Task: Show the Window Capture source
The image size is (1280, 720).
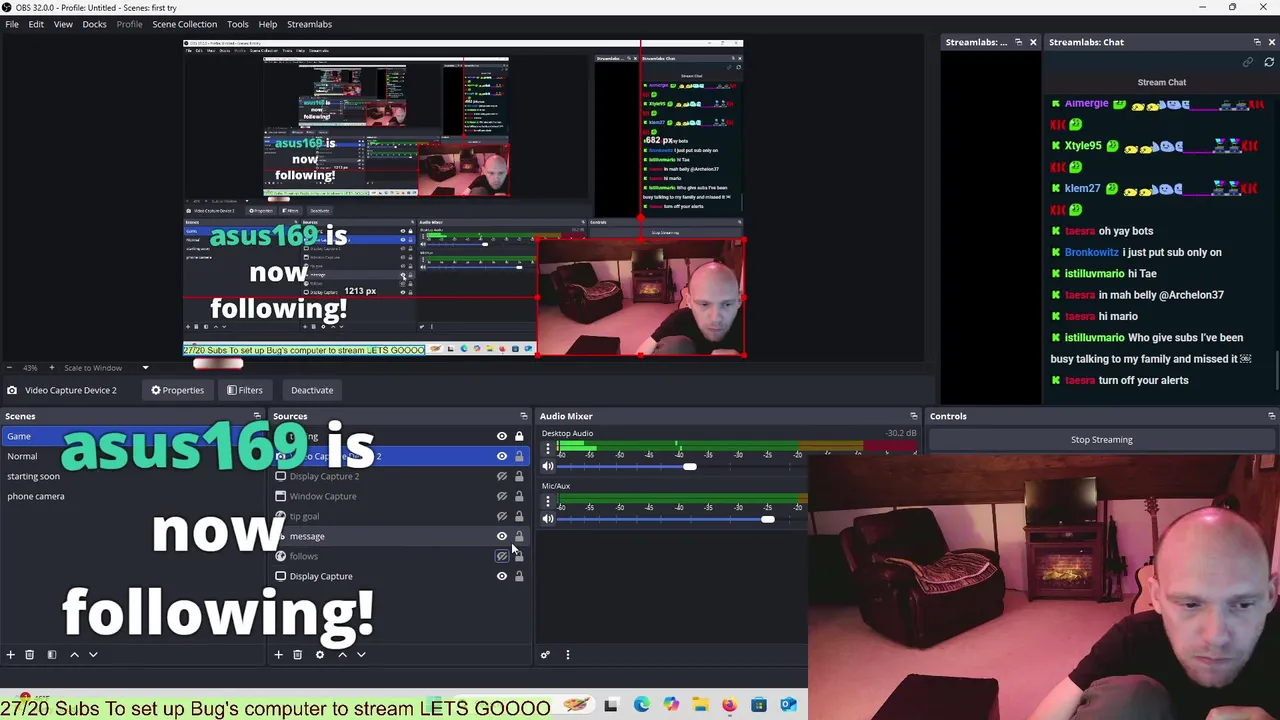Action: click(x=502, y=496)
